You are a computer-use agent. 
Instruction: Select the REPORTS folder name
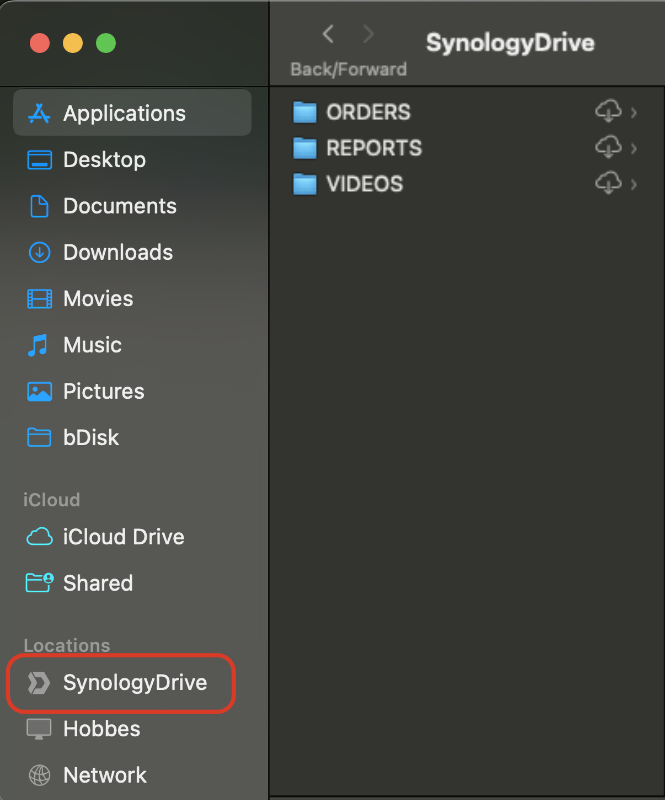coord(374,148)
